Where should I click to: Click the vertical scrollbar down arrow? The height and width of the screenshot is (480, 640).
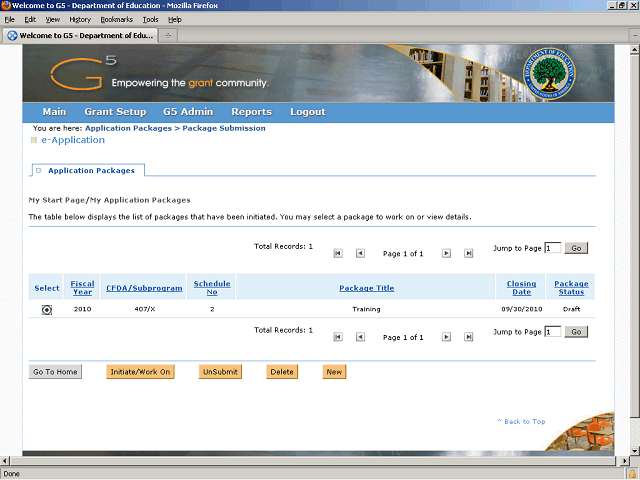tap(634, 451)
